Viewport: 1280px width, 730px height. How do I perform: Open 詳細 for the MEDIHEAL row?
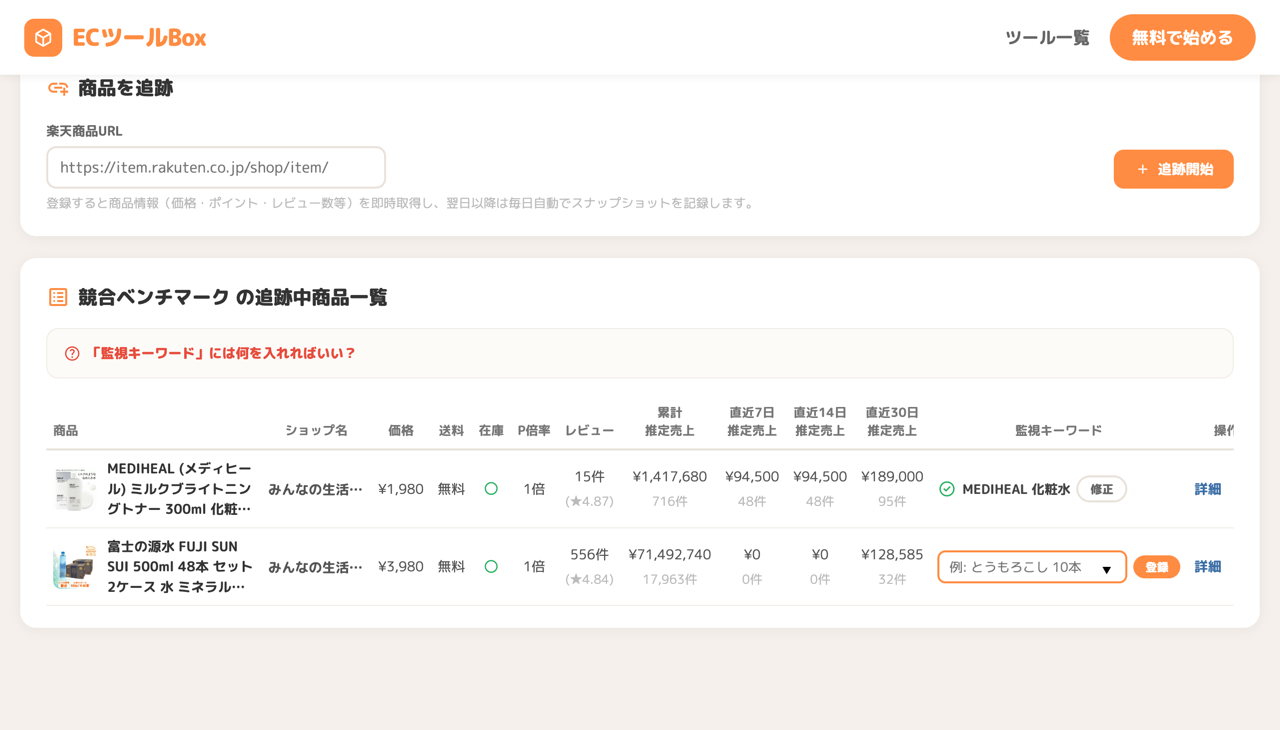pos(1208,489)
